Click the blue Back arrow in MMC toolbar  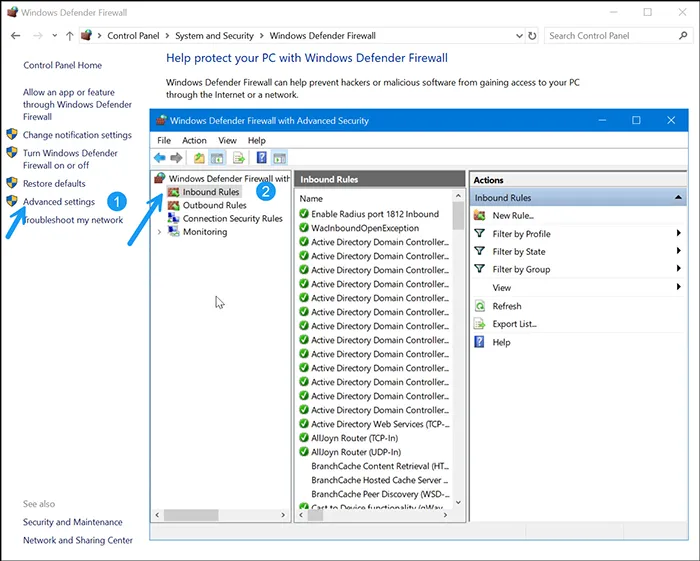(160, 158)
